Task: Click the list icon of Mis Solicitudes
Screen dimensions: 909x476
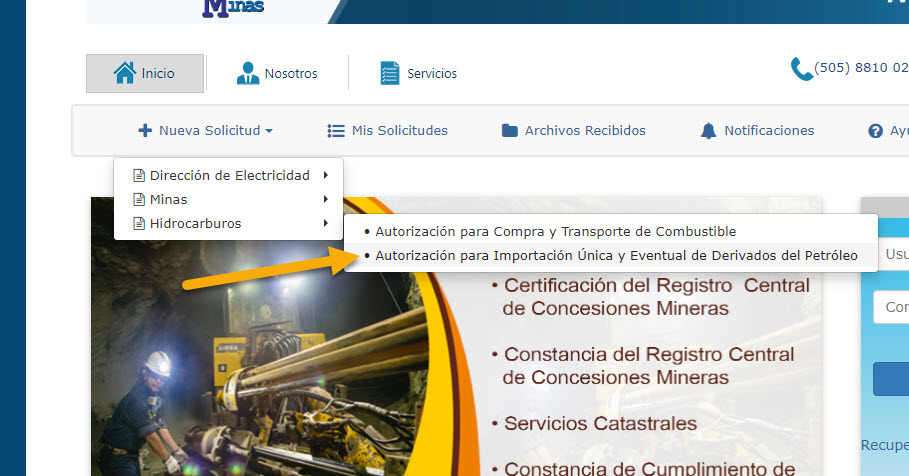Action: [336, 131]
